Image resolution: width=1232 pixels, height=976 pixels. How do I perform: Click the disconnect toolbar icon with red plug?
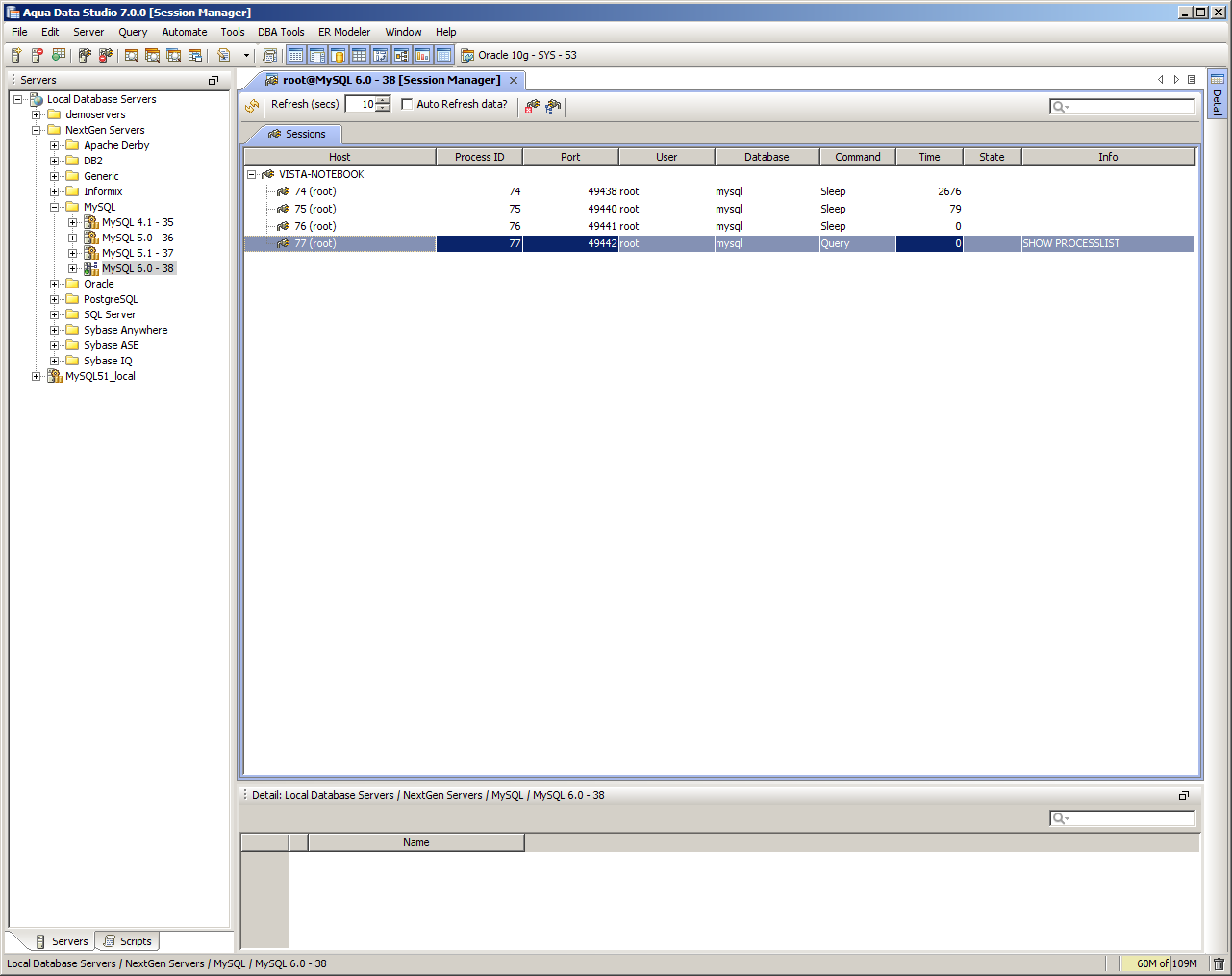click(106, 55)
